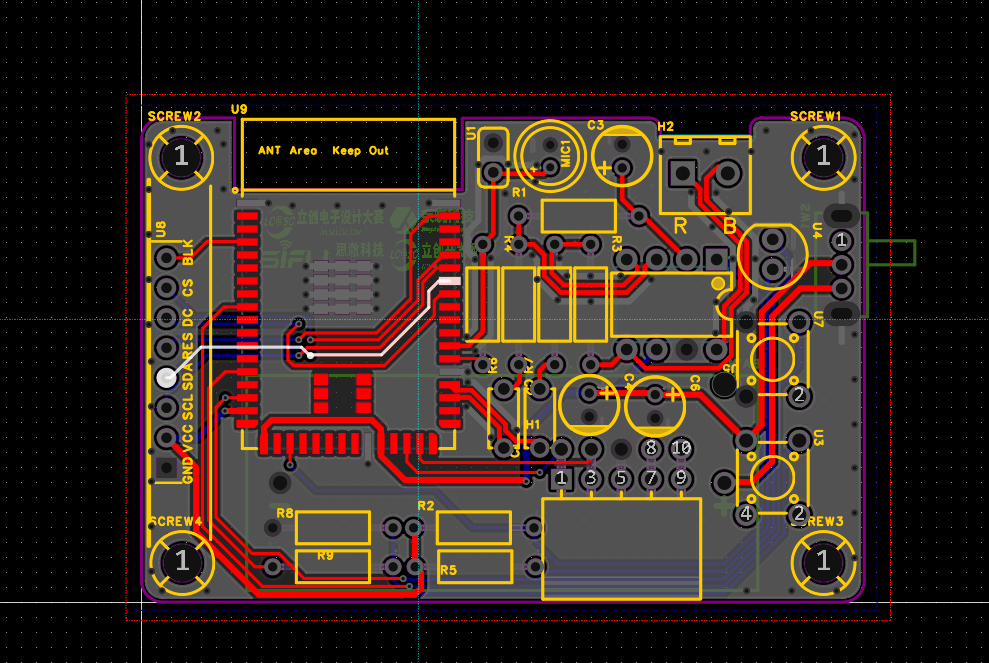Select pad 3 of the bottom header
989x663 pixels.
point(591,479)
